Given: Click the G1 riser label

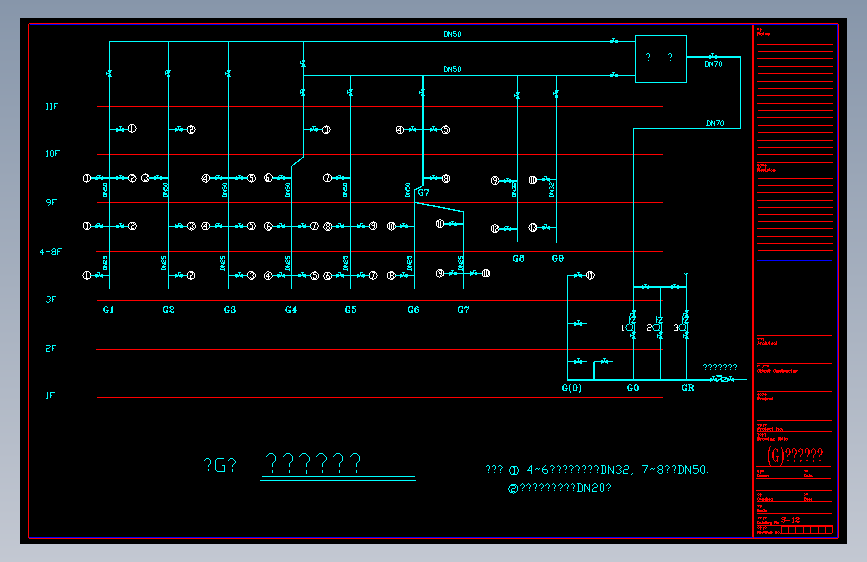Looking at the screenshot, I should pos(108,310).
